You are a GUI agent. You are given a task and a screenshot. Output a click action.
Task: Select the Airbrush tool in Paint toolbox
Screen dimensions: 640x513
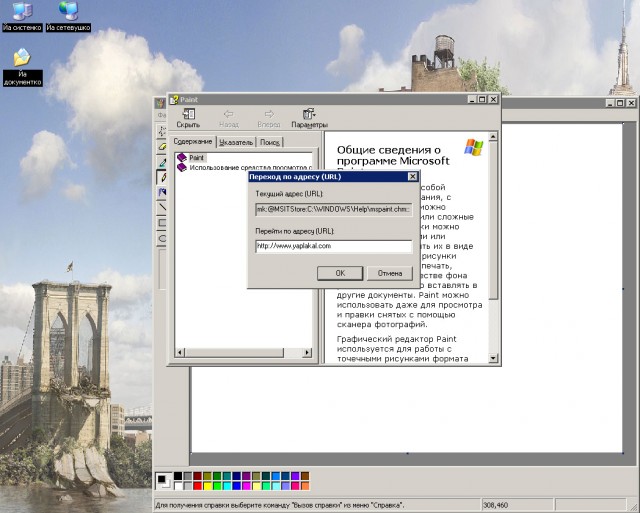162,192
